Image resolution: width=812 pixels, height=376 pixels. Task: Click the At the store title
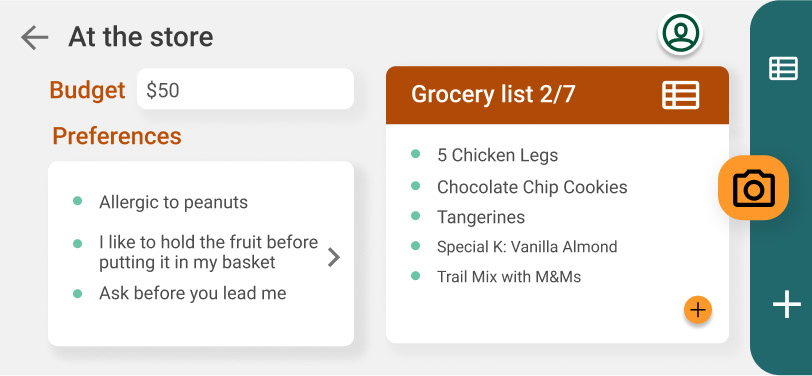140,37
